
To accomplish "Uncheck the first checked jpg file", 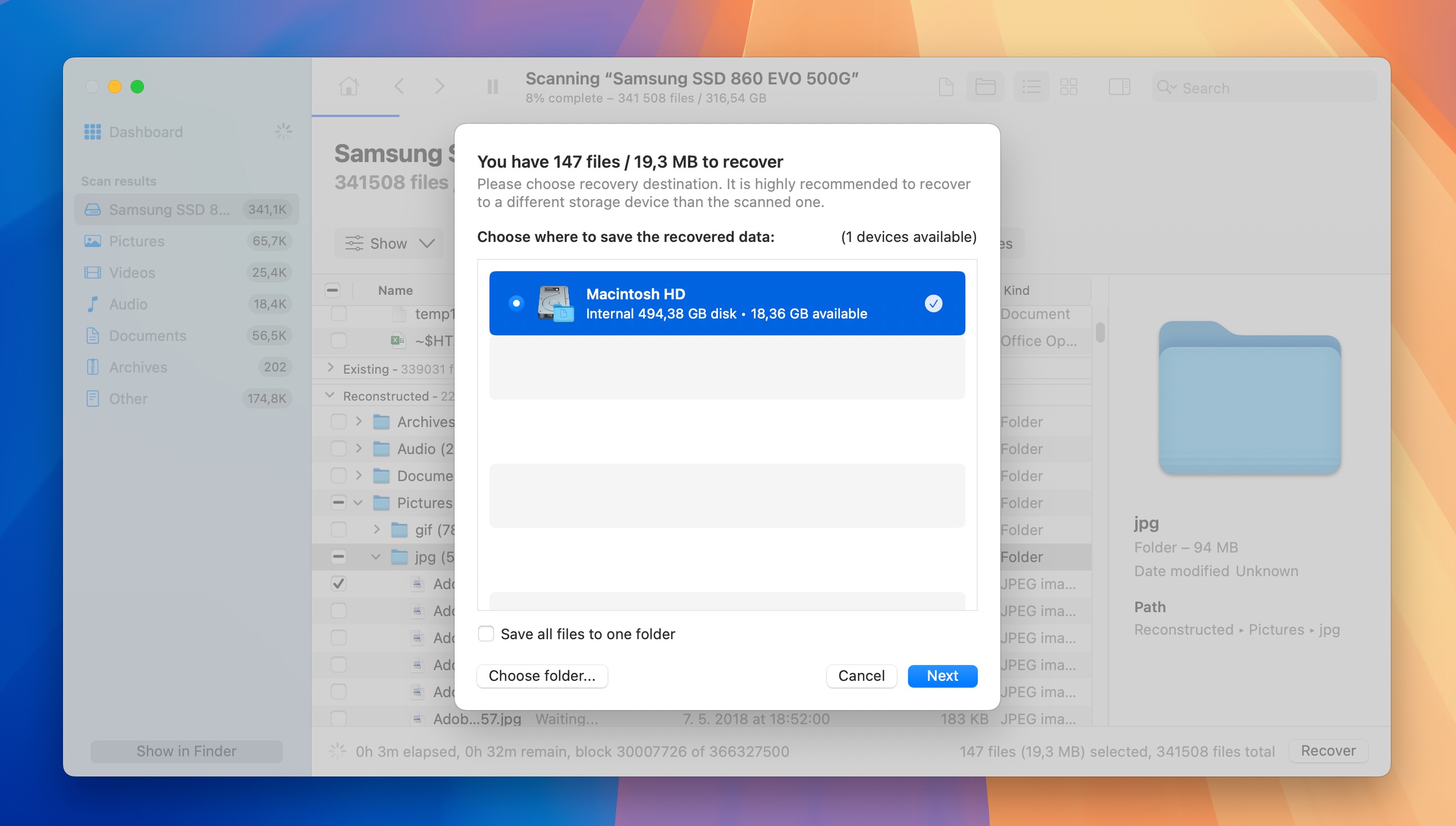I will 339,583.
